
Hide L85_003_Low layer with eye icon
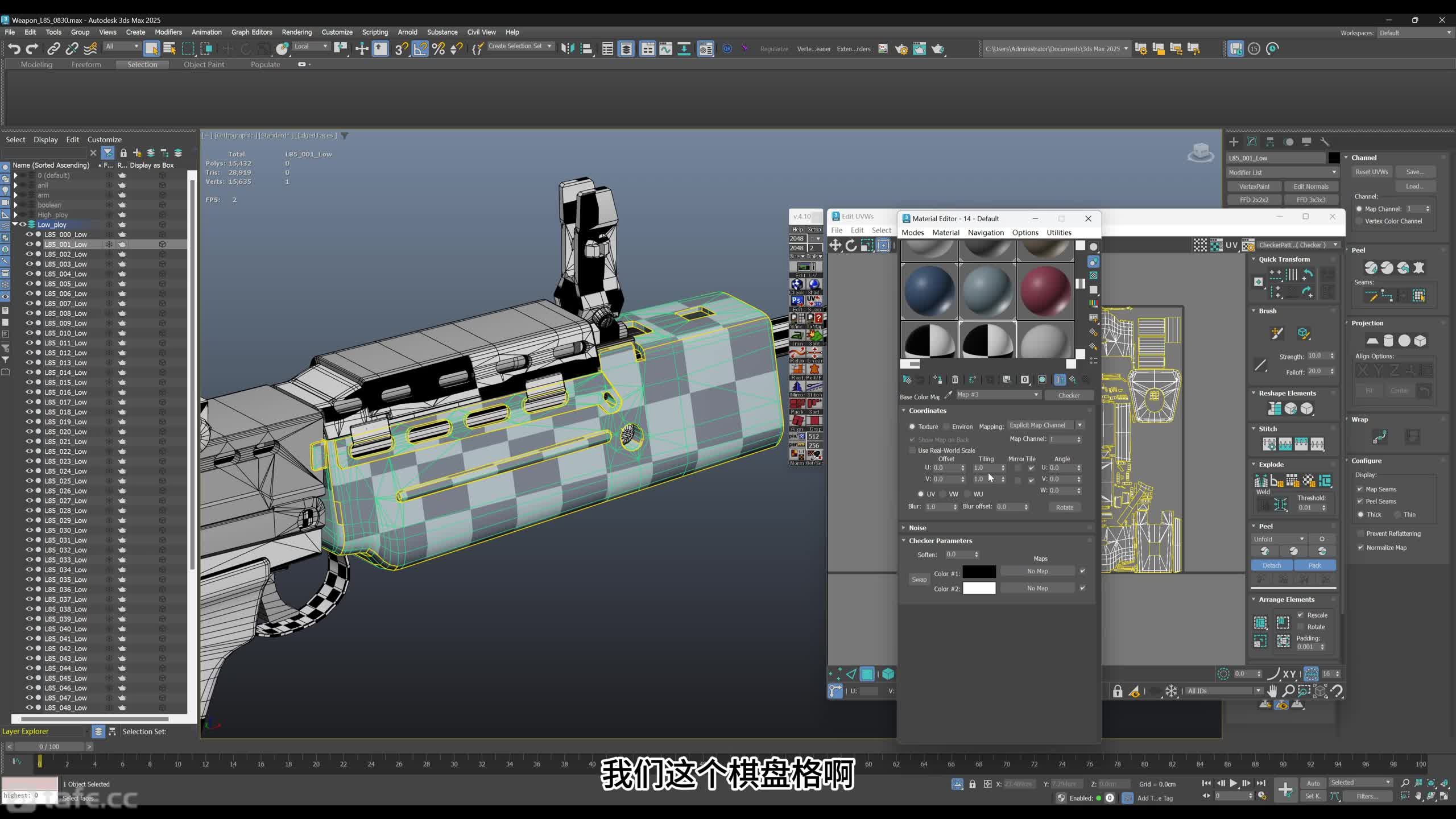click(x=29, y=264)
